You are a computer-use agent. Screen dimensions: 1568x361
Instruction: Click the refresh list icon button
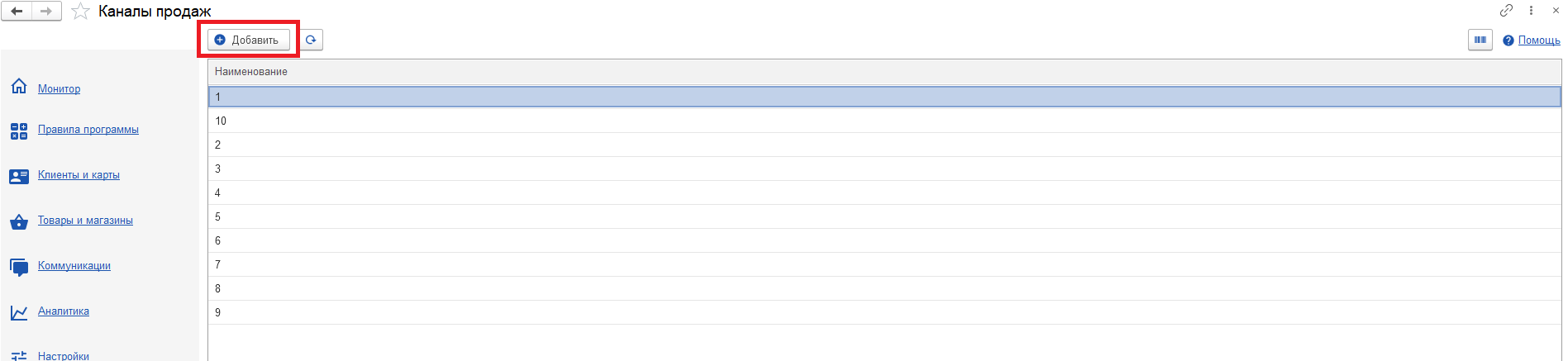click(311, 40)
